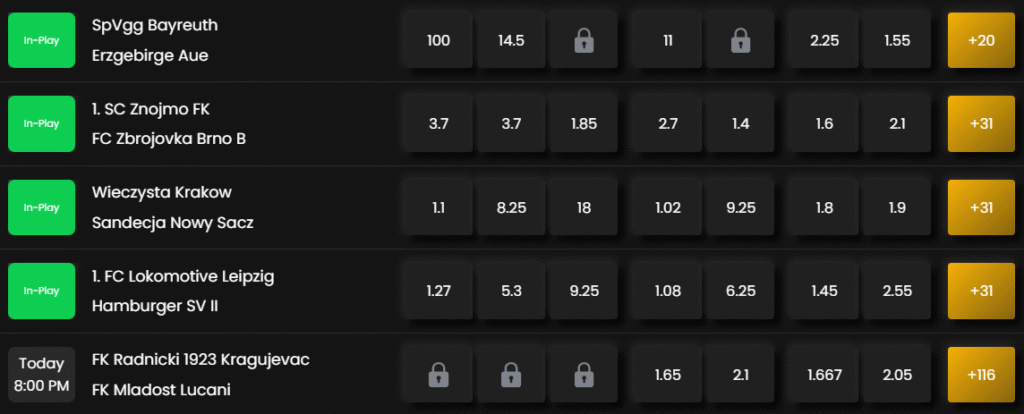Screen dimensions: 1024x414
Task: Click the In-Play badge for Znojmo FK
Action: point(41,124)
